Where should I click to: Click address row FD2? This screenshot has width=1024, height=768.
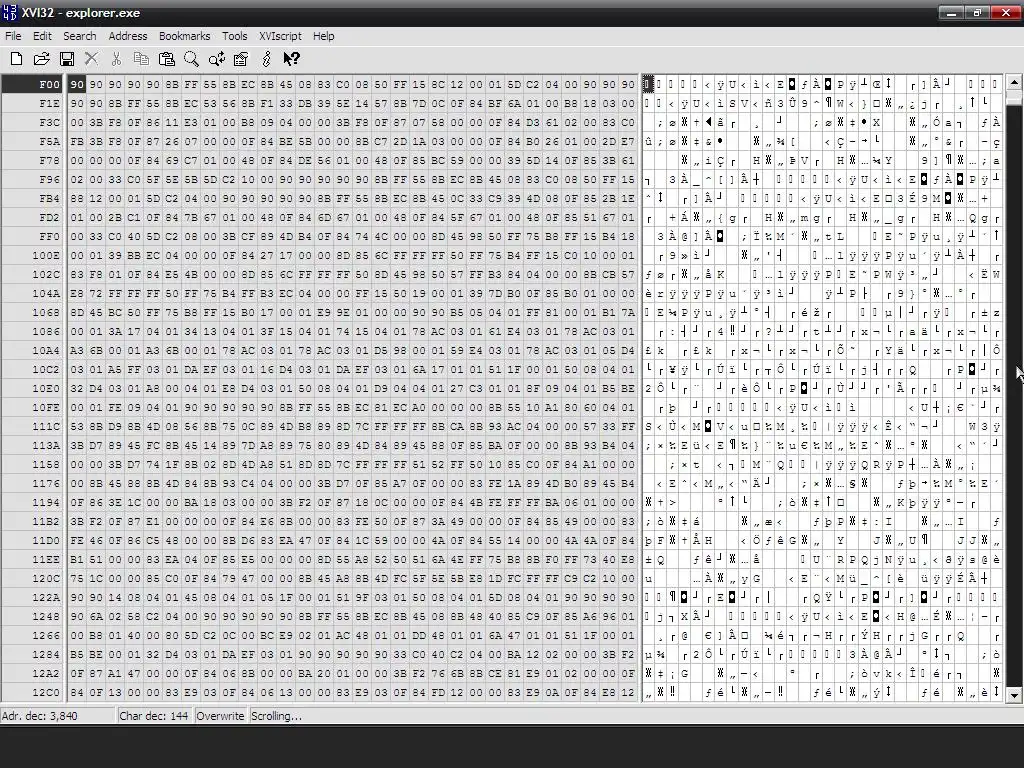coord(33,217)
